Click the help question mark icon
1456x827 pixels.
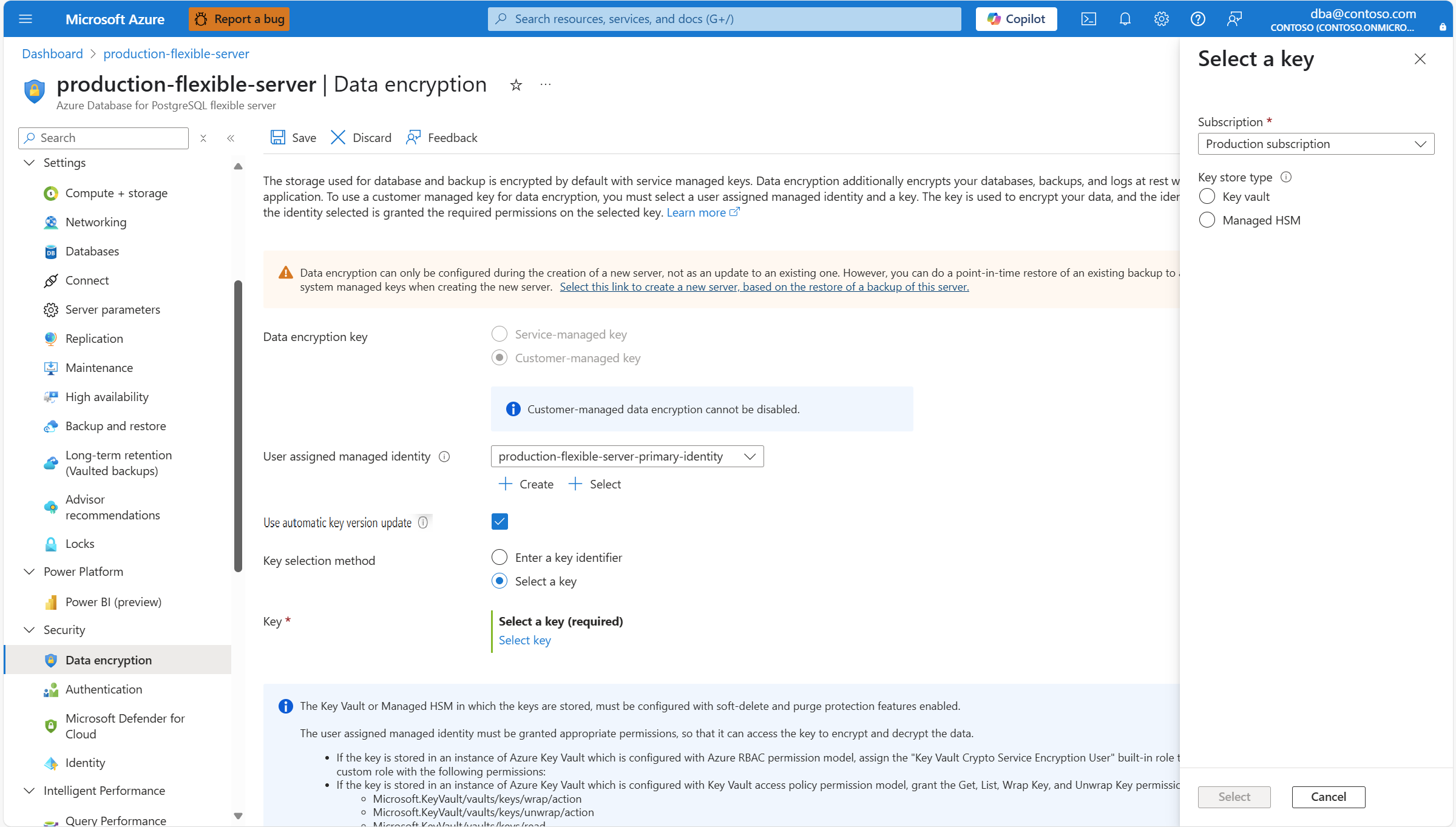tap(1197, 19)
